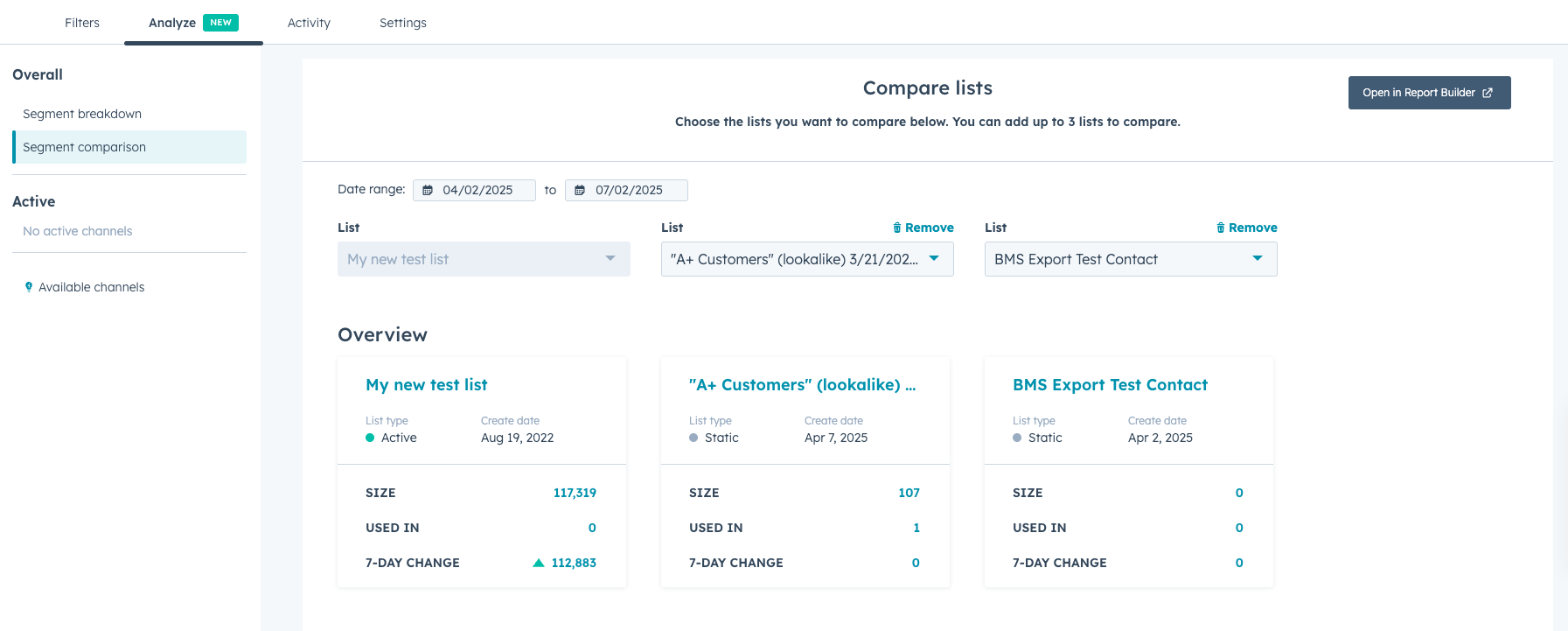Open the Activity tab

coord(309,23)
